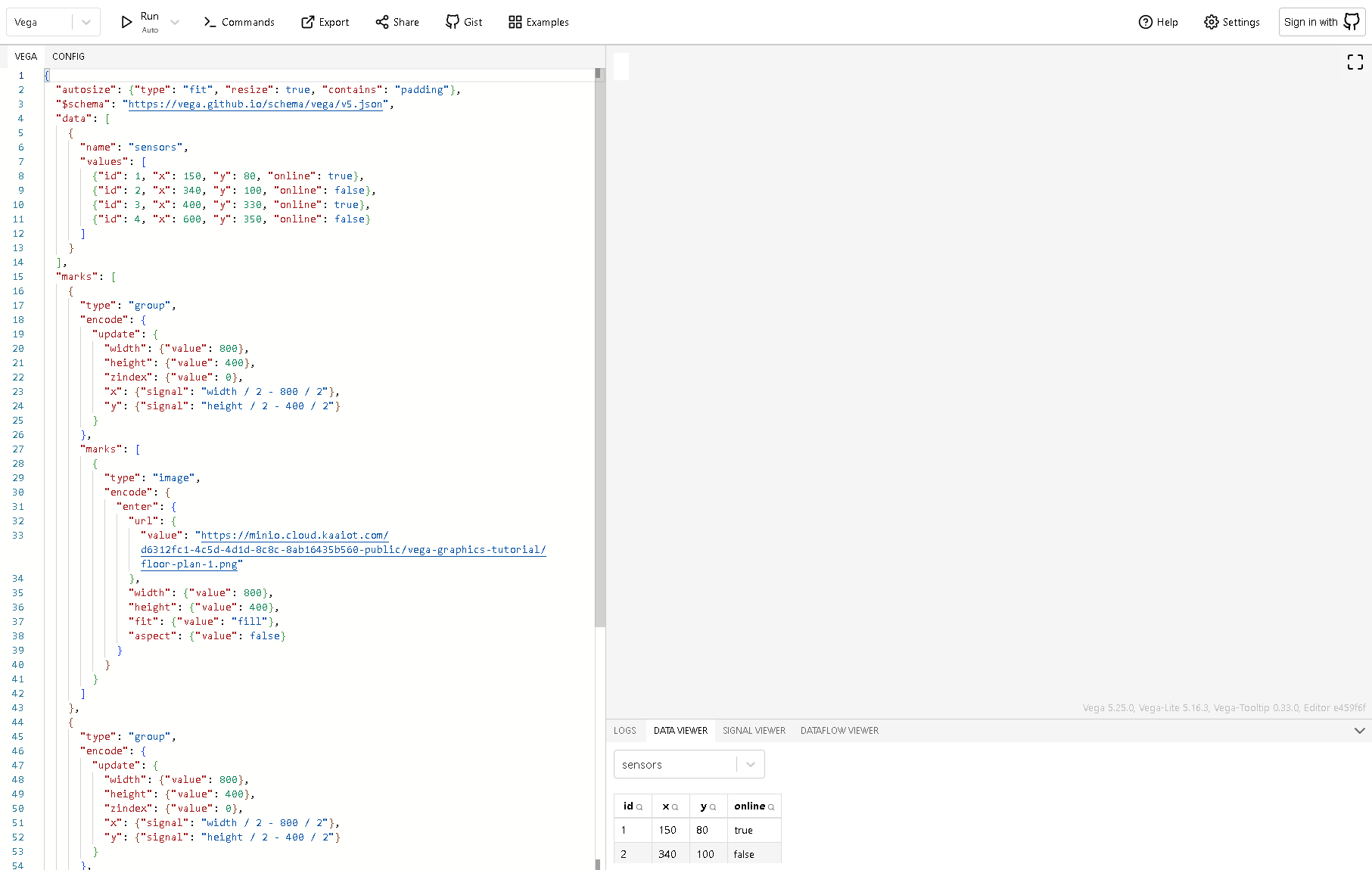This screenshot has height=870, width=1372.
Task: Open the Run mode dropdown arrow
Action: 175,22
